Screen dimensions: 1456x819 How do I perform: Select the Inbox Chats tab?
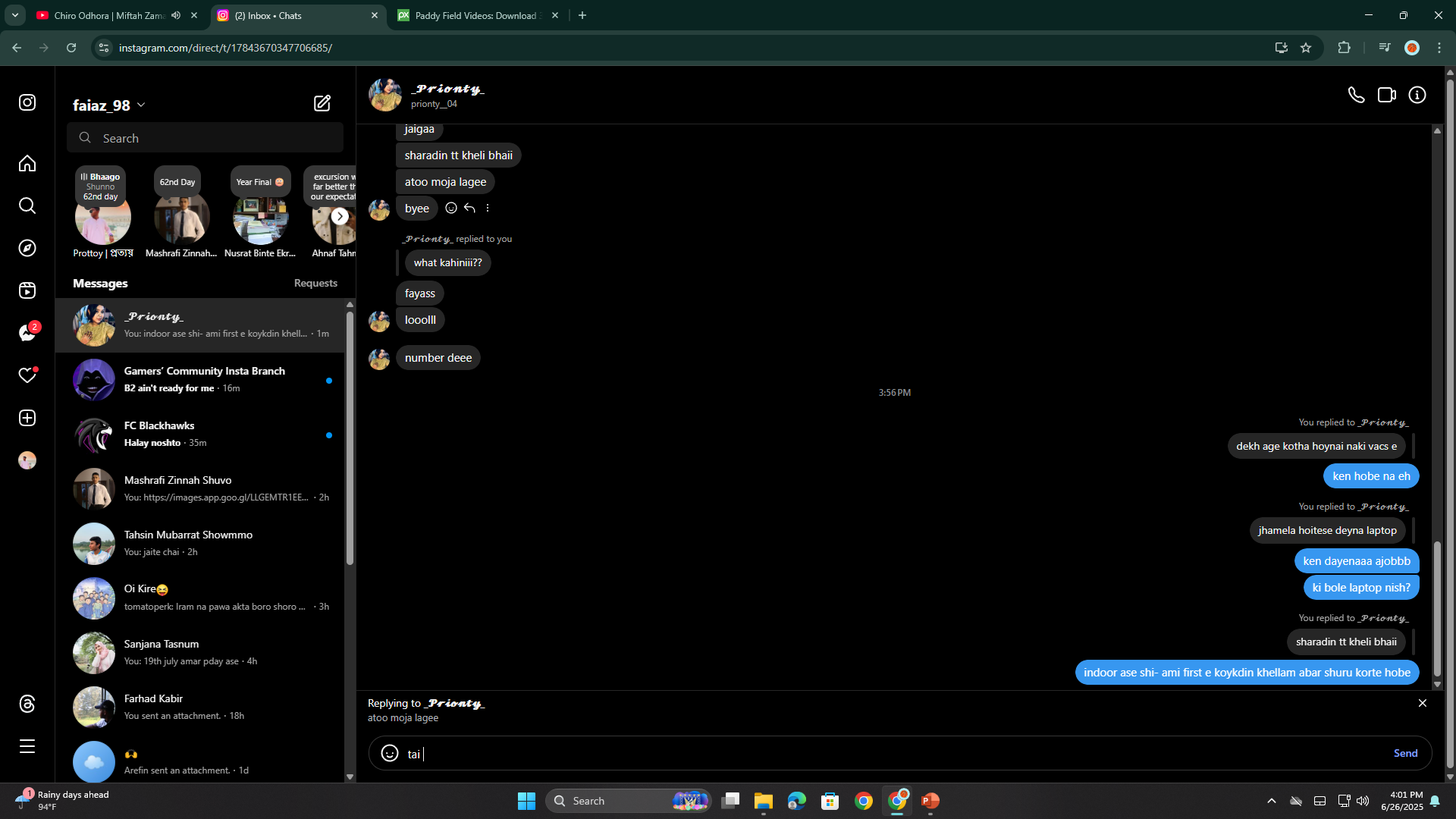(x=300, y=15)
